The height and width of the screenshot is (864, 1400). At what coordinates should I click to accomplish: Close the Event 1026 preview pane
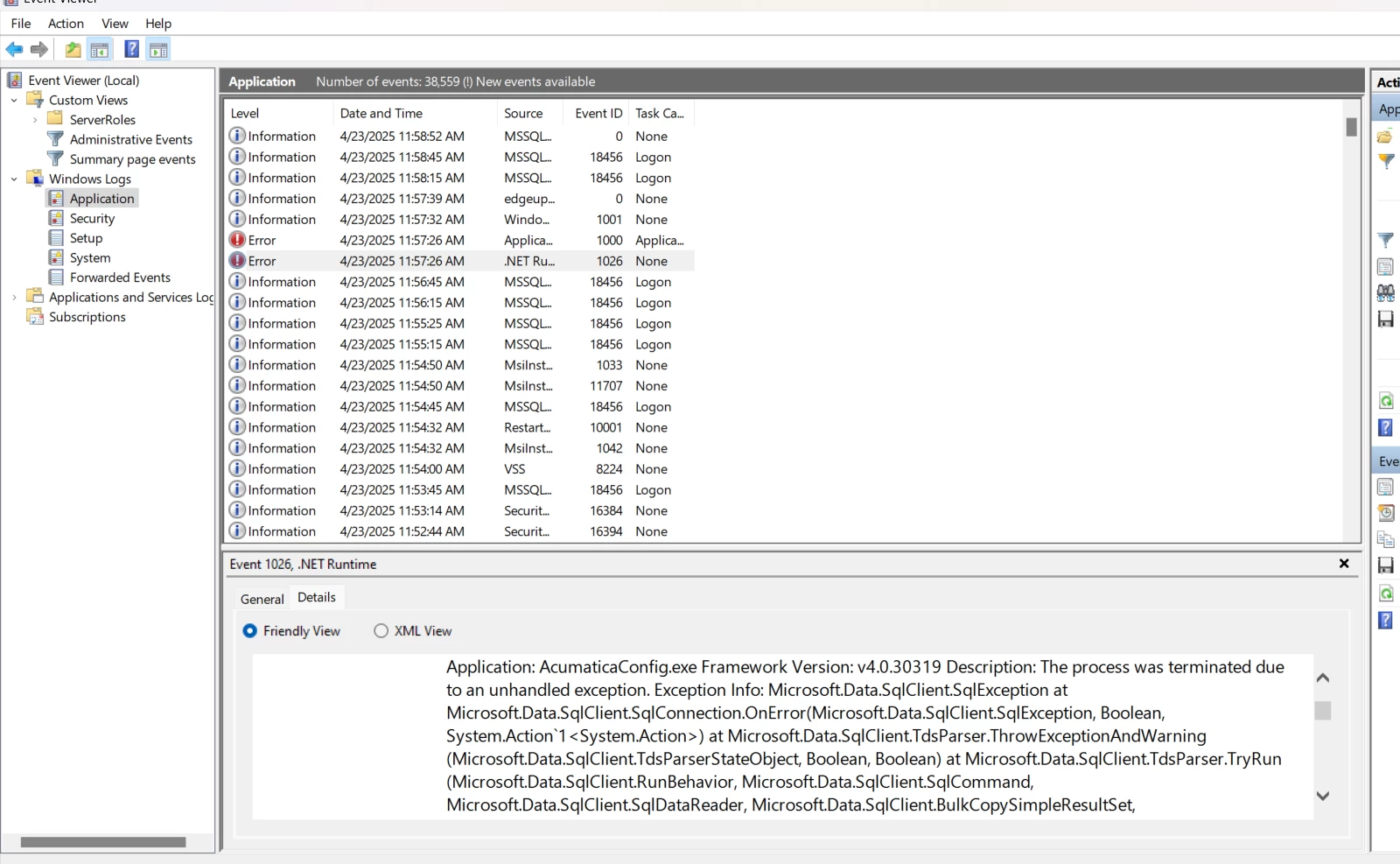(1344, 564)
